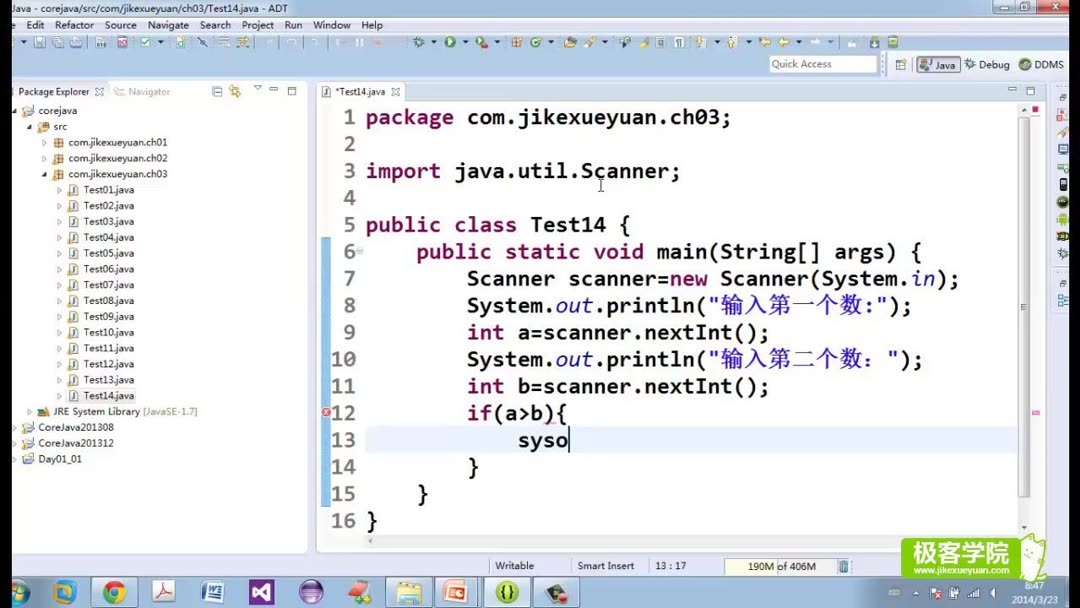Open the Refactor menu
Viewport: 1080px width, 608px height.
[x=75, y=25]
